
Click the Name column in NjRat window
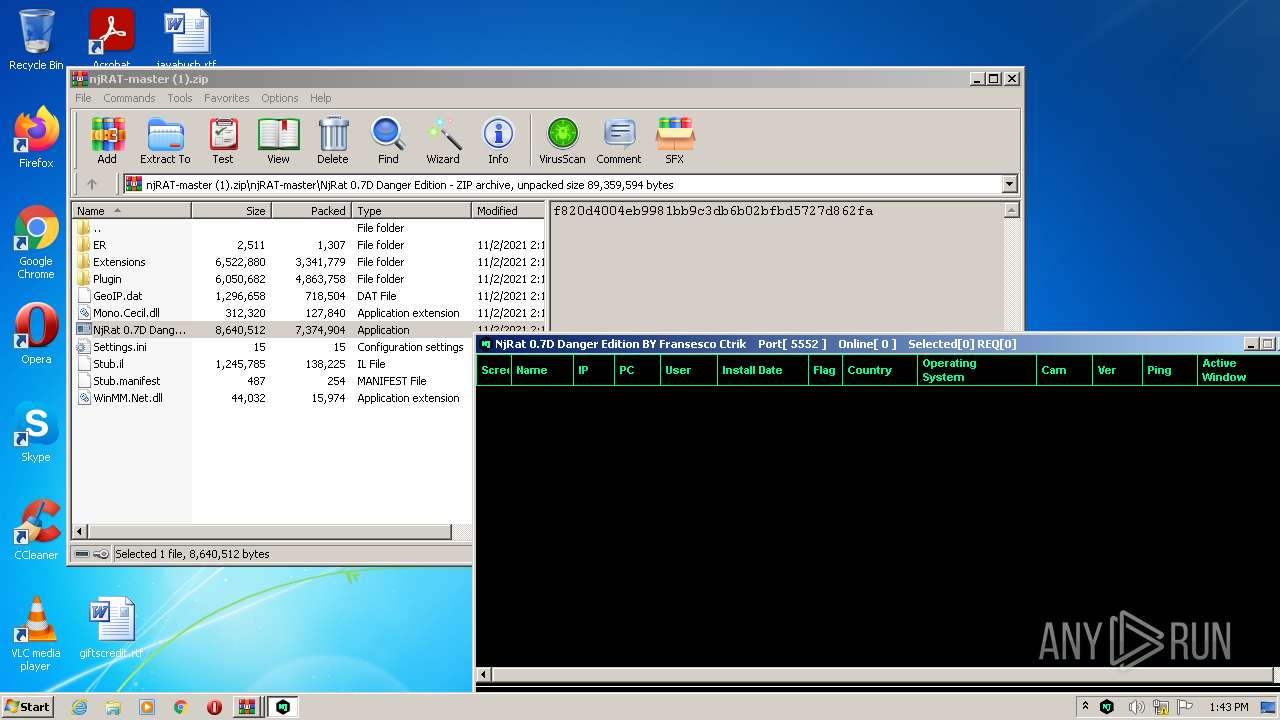coord(541,370)
